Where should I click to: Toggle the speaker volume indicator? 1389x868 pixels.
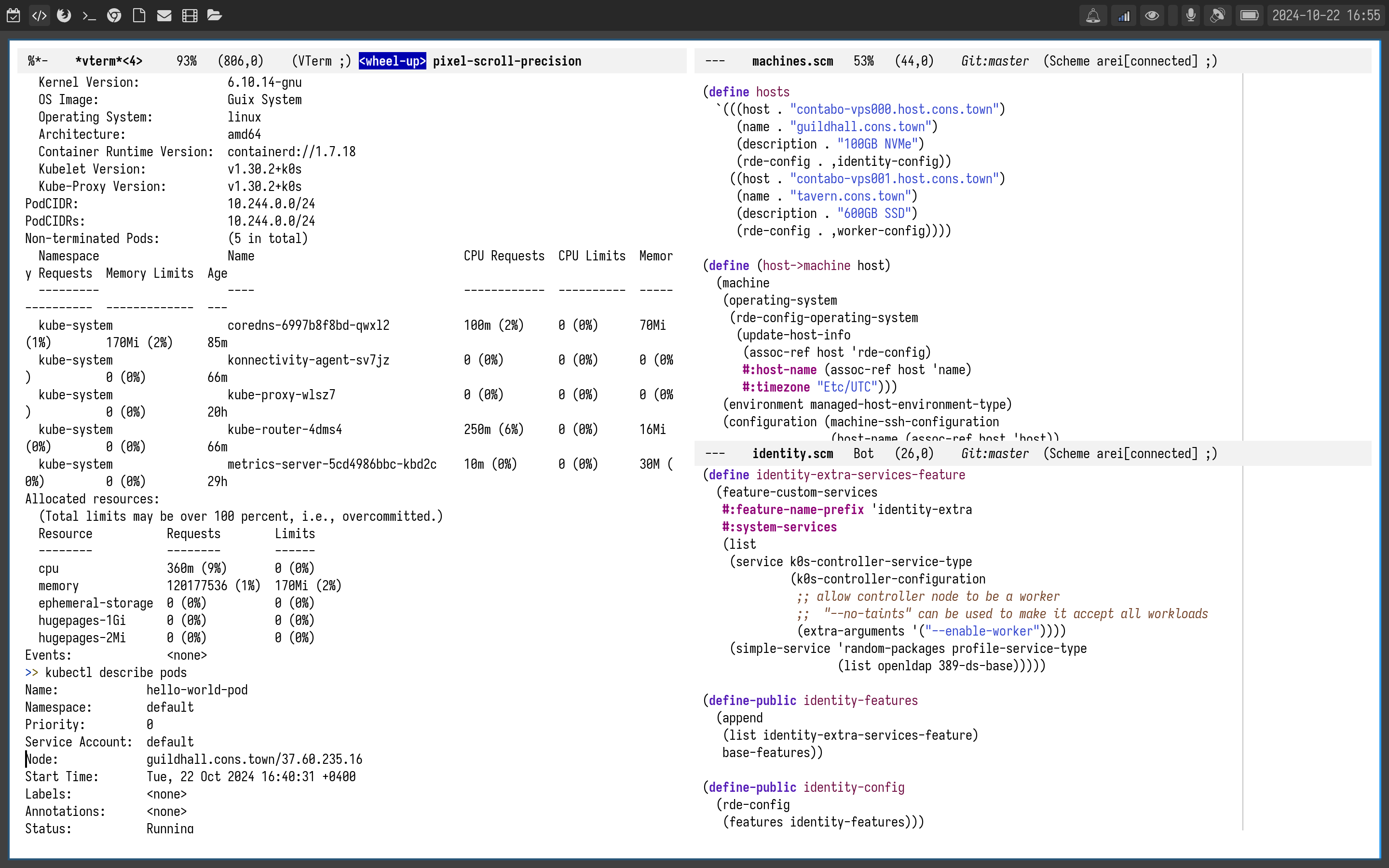(1217, 15)
